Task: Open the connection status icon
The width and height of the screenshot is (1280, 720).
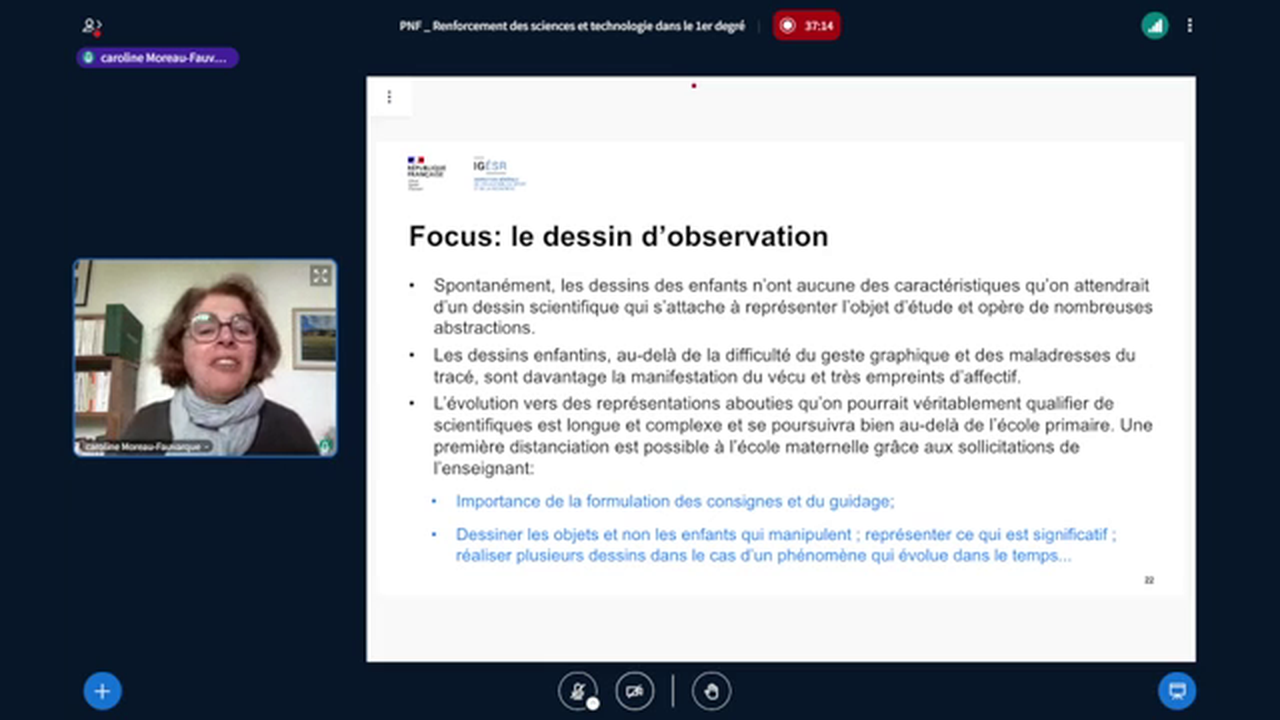Action: [1155, 26]
